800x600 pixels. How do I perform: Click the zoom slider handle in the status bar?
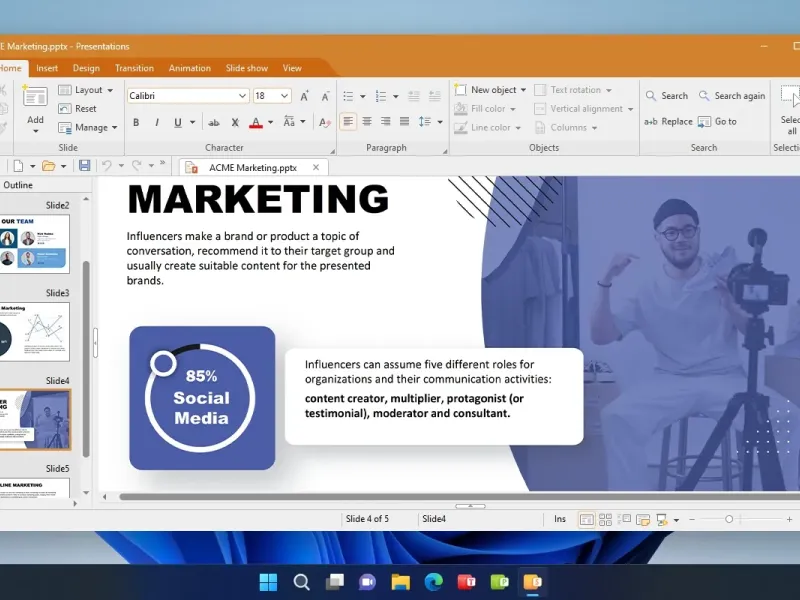[729, 519]
